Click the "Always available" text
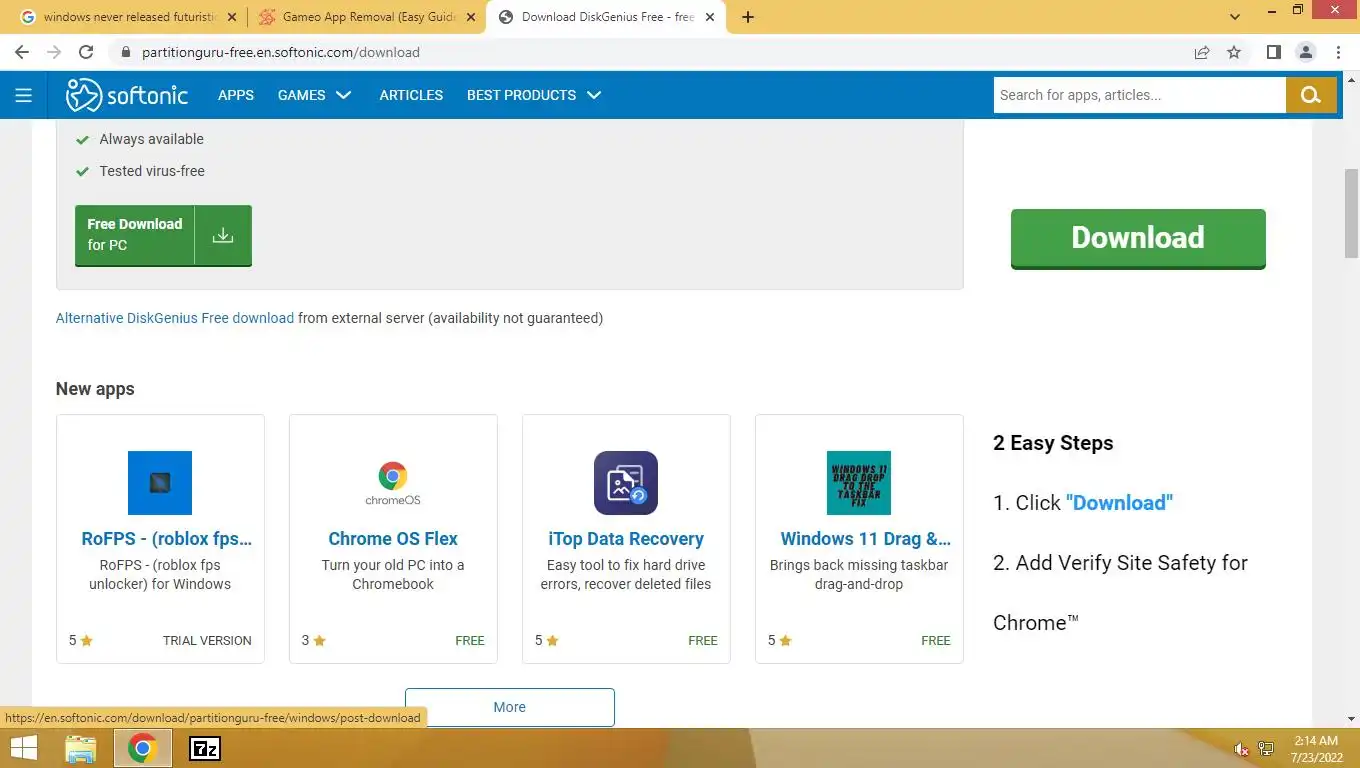This screenshot has width=1360, height=768. pos(151,139)
